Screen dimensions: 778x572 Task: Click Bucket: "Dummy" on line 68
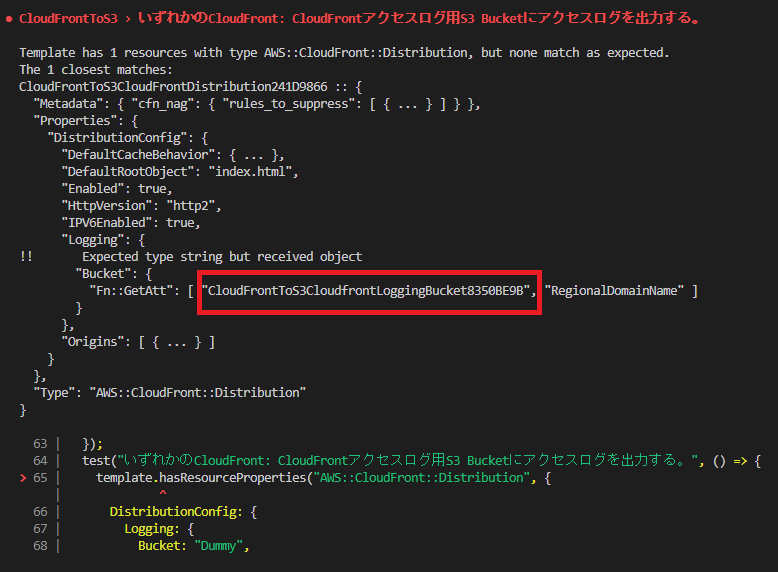[194, 546]
